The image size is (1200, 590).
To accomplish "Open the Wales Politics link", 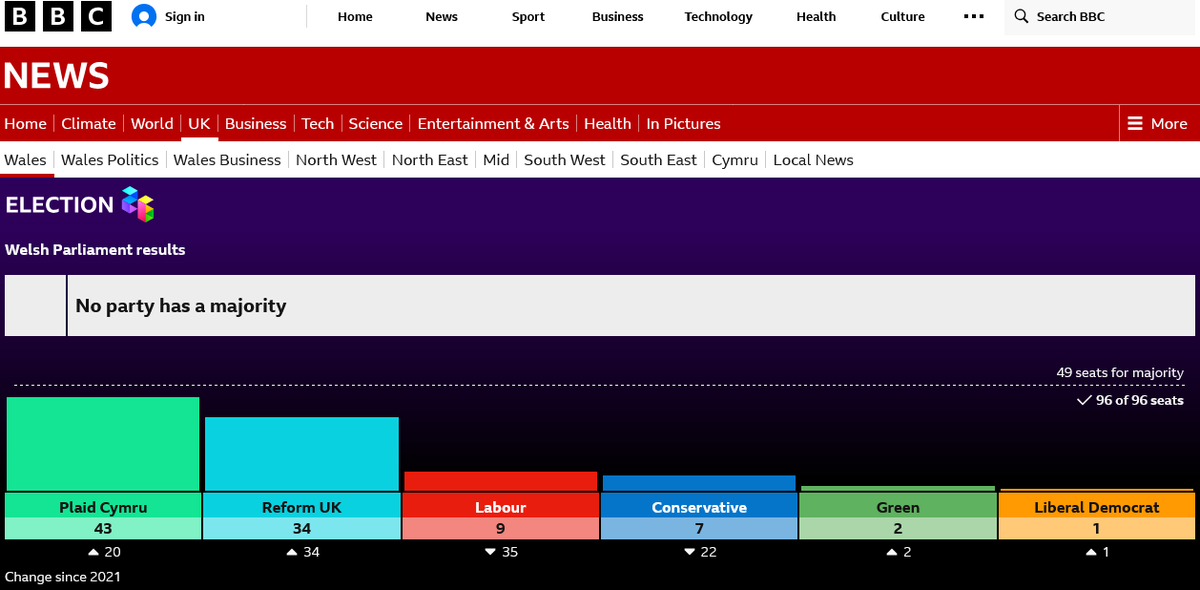I will tap(110, 160).
